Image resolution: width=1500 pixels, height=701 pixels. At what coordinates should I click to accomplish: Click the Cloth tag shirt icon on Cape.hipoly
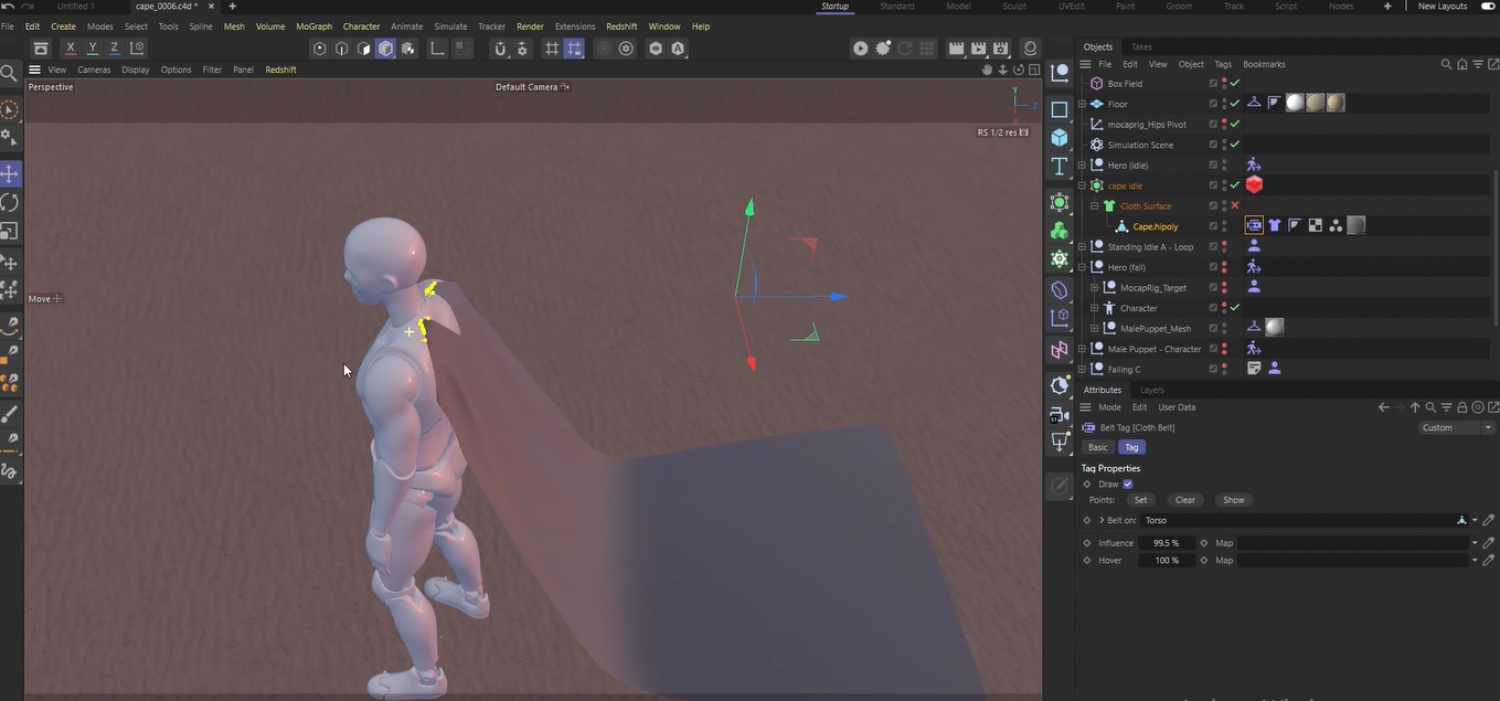1275,226
